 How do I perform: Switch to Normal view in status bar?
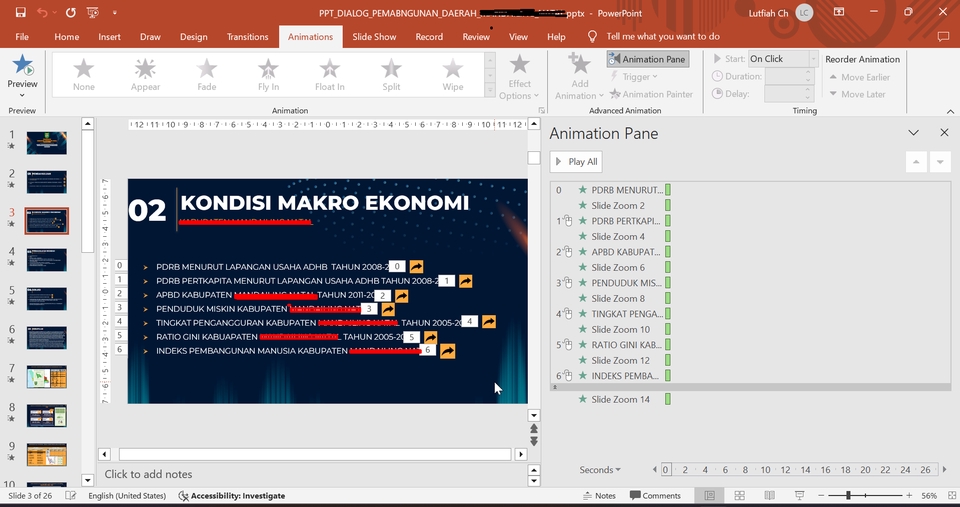(710, 495)
